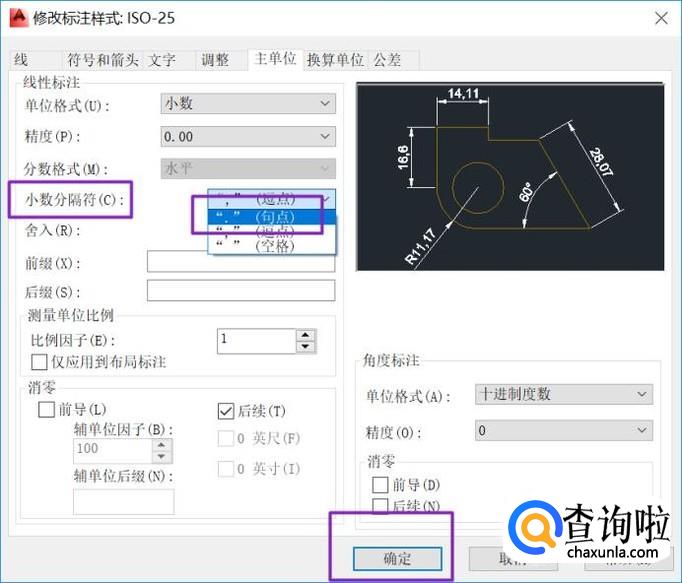This screenshot has height=583, width=682.
Task: Expand the 精度 dropdown showing 0.00
Action: pos(248,136)
